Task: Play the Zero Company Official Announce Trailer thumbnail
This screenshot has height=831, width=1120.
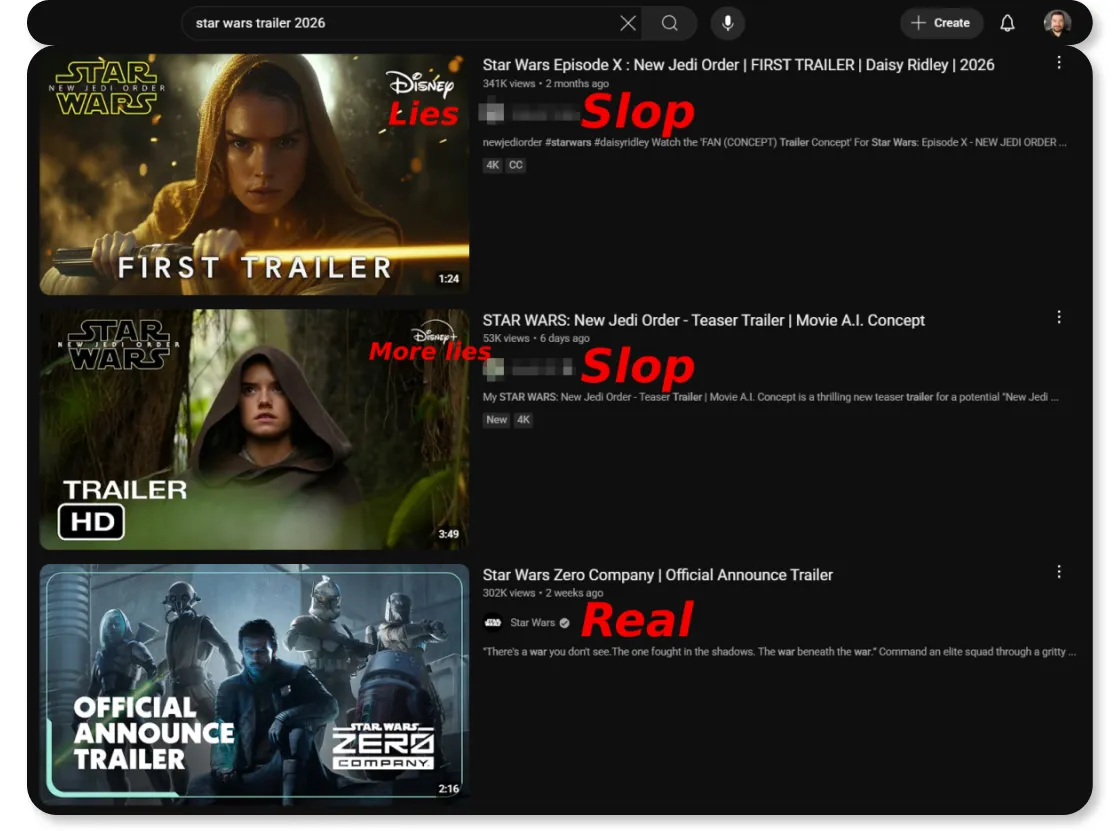Action: [254, 685]
